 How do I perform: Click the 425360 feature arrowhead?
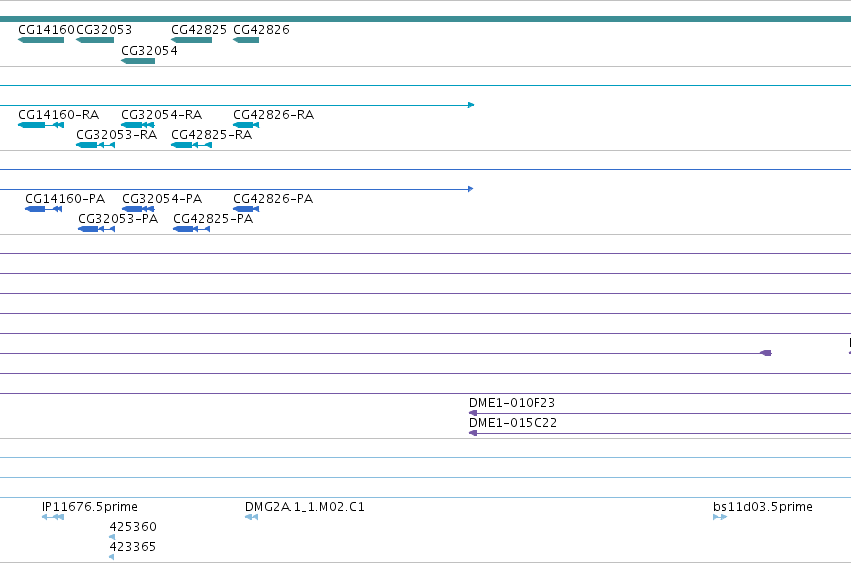pos(112,537)
